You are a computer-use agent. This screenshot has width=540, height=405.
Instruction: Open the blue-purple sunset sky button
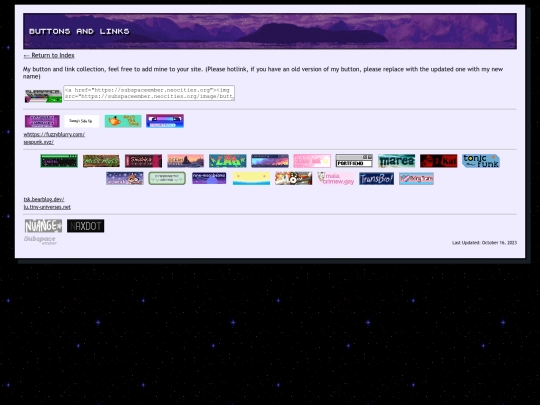(x=270, y=161)
